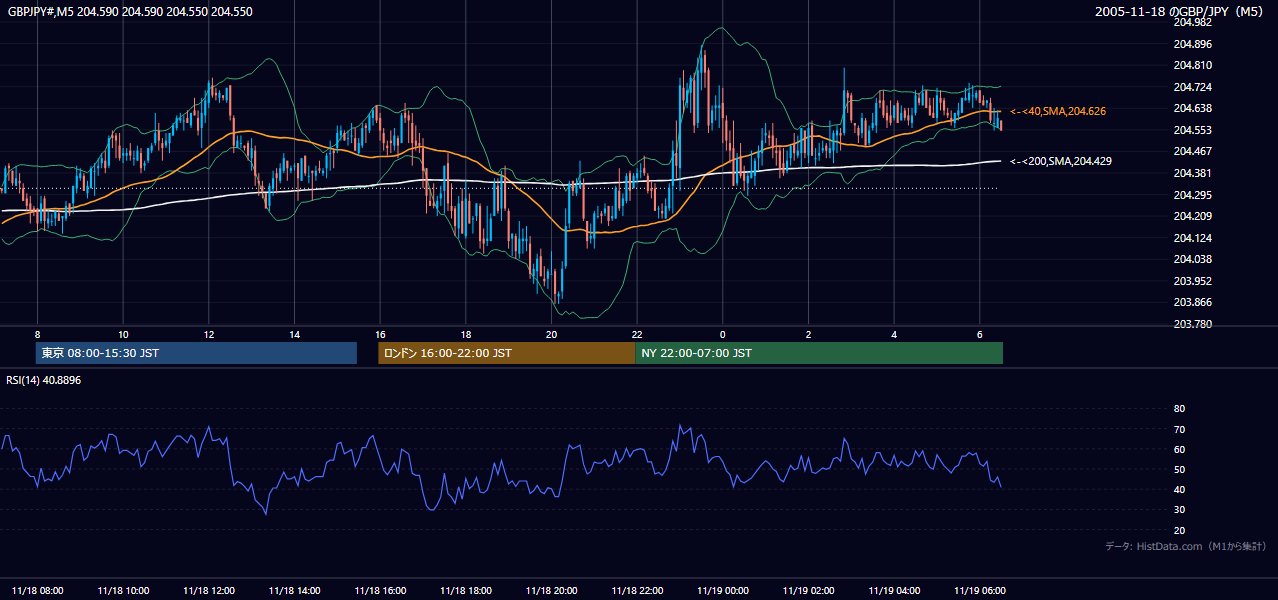The width and height of the screenshot is (1278, 600).
Task: Select the 東京 08:00-15:30 JST session bar
Action: (196, 353)
